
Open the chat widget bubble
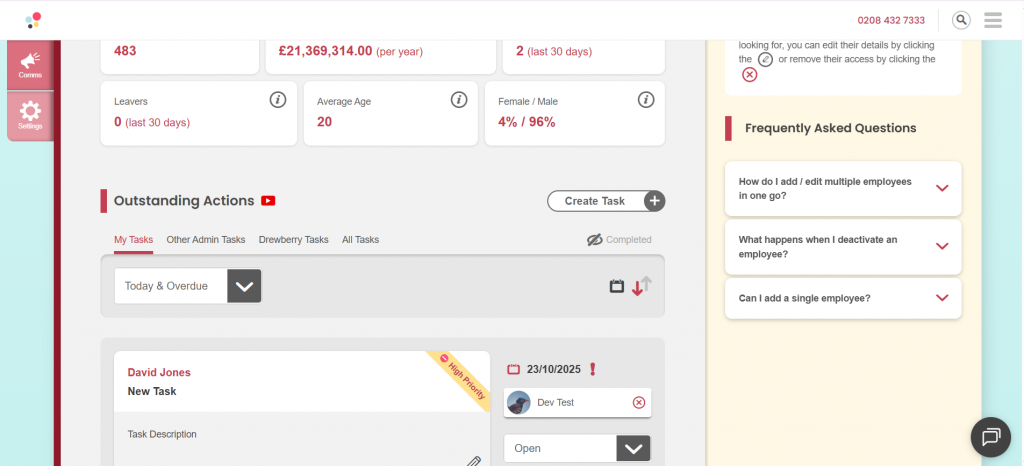[991, 437]
